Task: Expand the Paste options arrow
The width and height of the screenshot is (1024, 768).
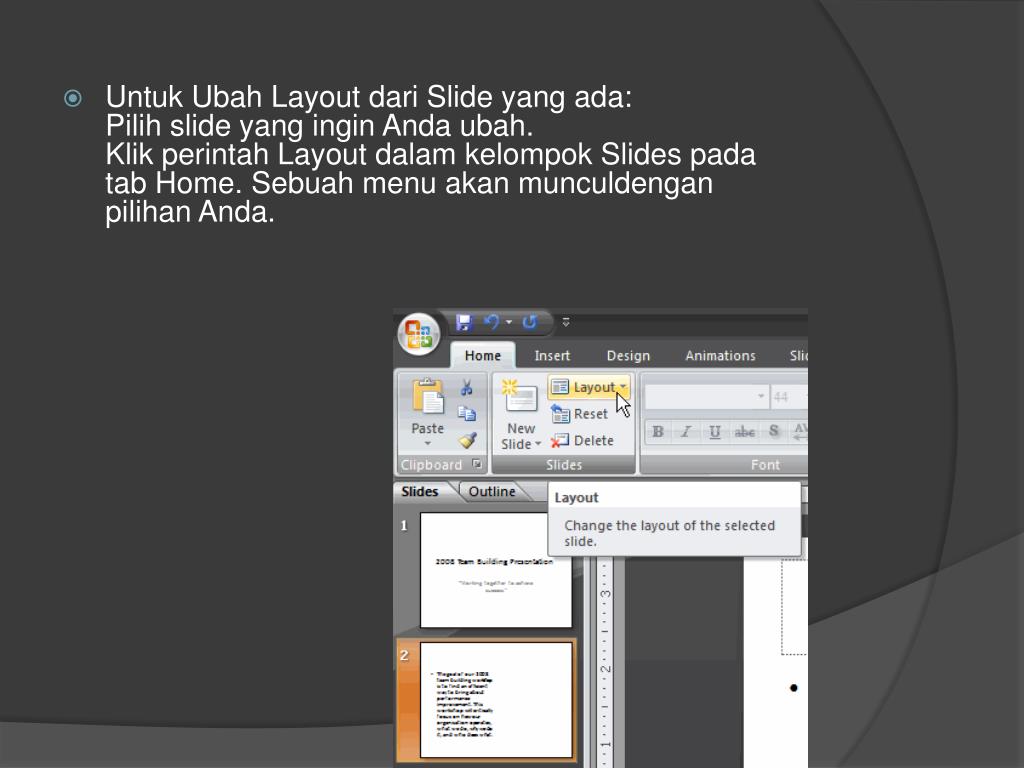Action: (x=428, y=444)
